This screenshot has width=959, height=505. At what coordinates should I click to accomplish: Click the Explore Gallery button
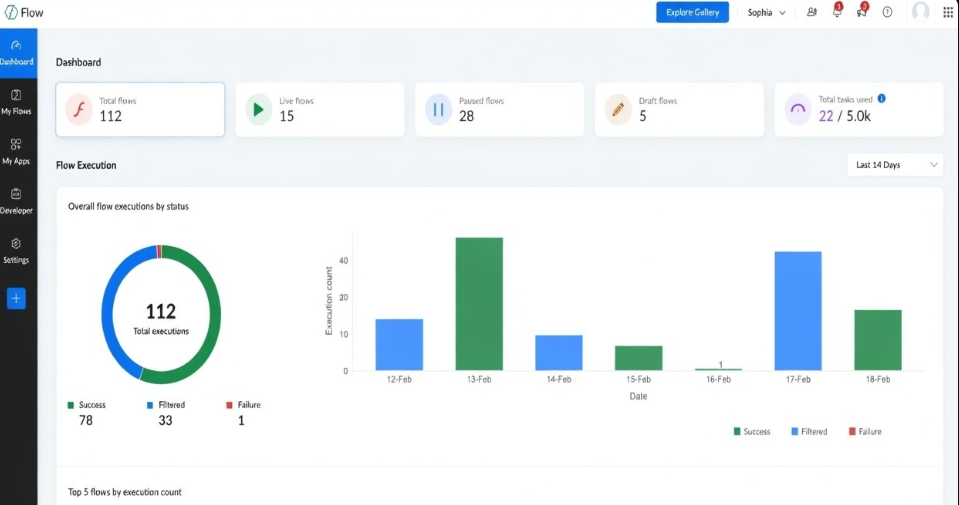coord(692,12)
